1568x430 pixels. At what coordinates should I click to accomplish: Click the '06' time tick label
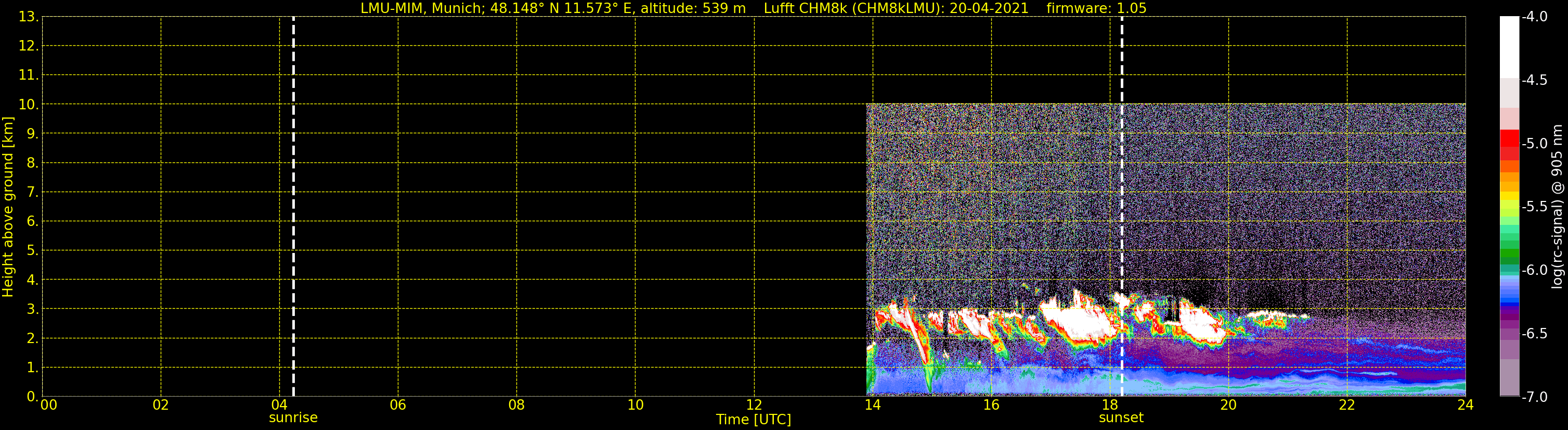[398, 405]
